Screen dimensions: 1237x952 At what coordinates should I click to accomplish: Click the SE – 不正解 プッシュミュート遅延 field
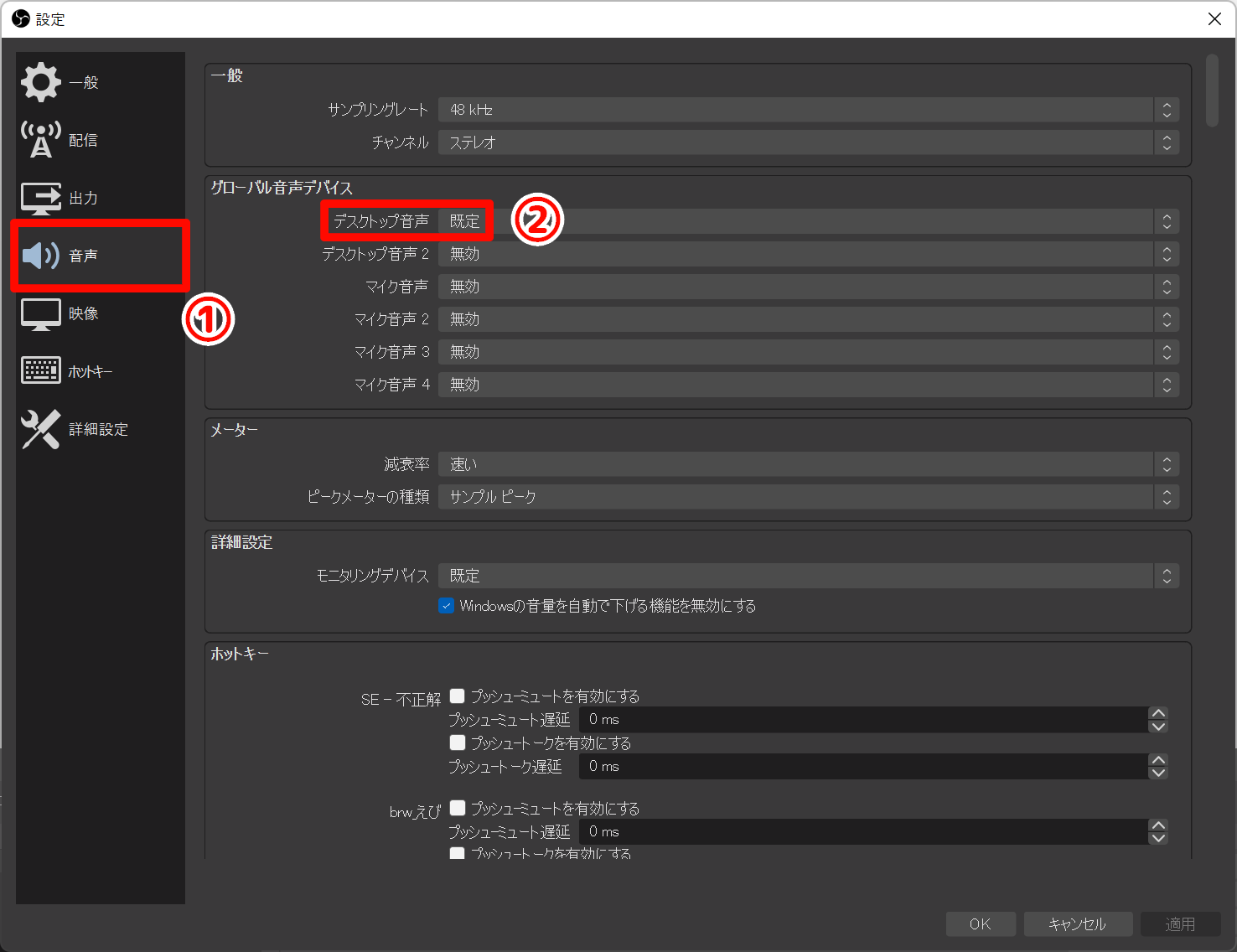pos(863,720)
